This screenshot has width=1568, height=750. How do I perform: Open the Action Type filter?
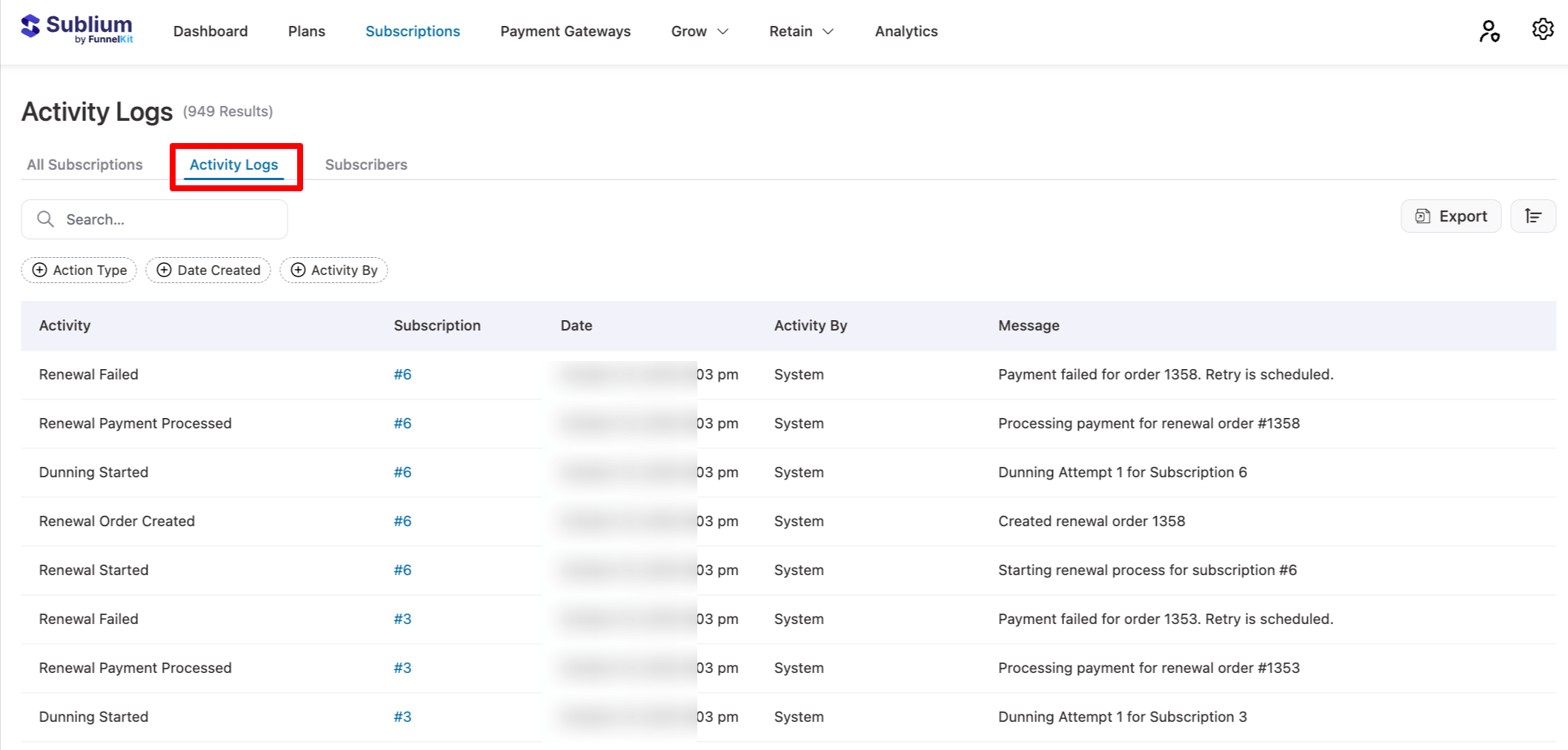coord(89,271)
